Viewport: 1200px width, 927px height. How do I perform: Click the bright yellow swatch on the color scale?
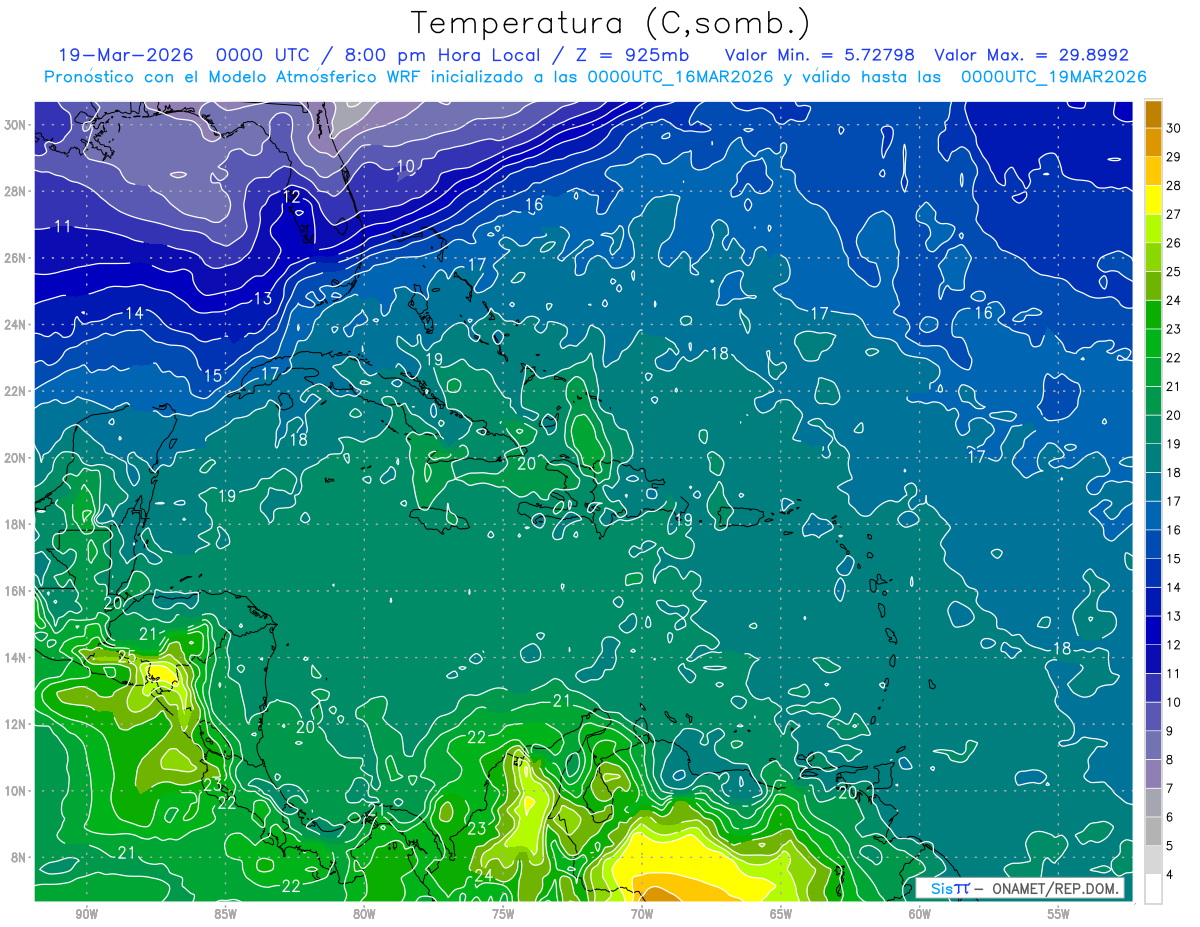pyautogui.click(x=1153, y=199)
